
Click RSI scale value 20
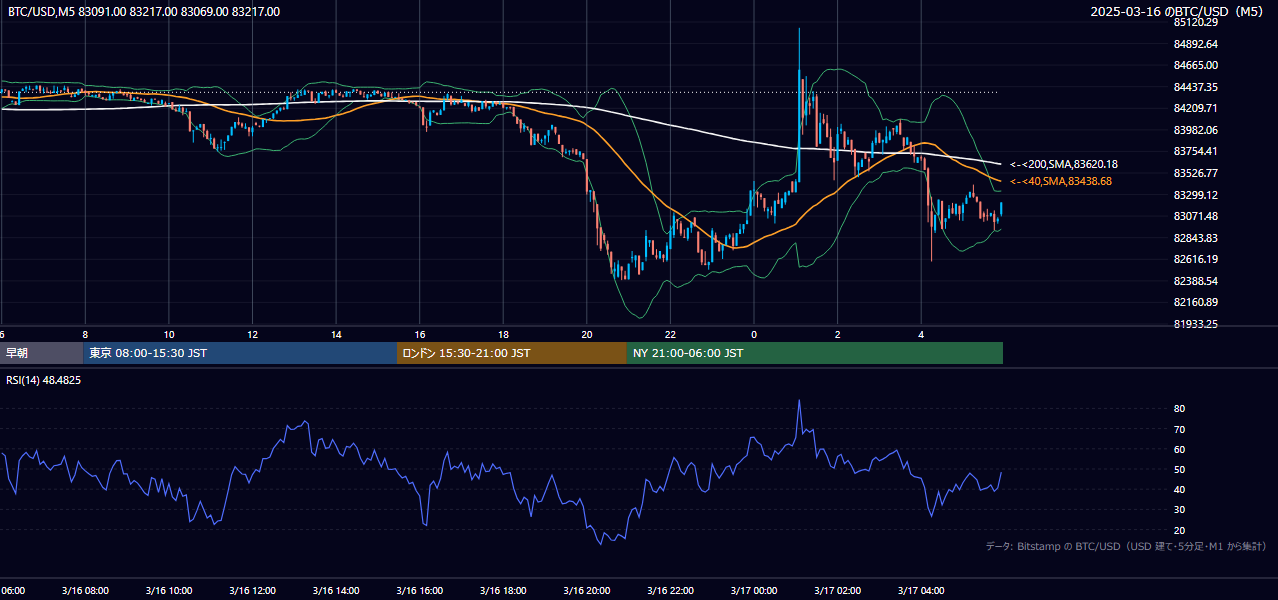tap(1179, 530)
